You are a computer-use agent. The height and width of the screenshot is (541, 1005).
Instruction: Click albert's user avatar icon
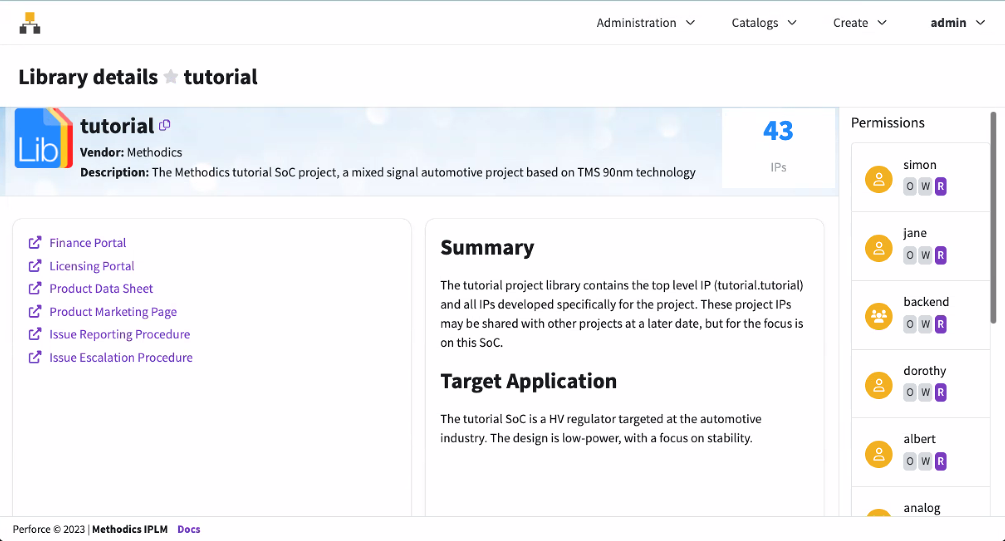point(878,453)
